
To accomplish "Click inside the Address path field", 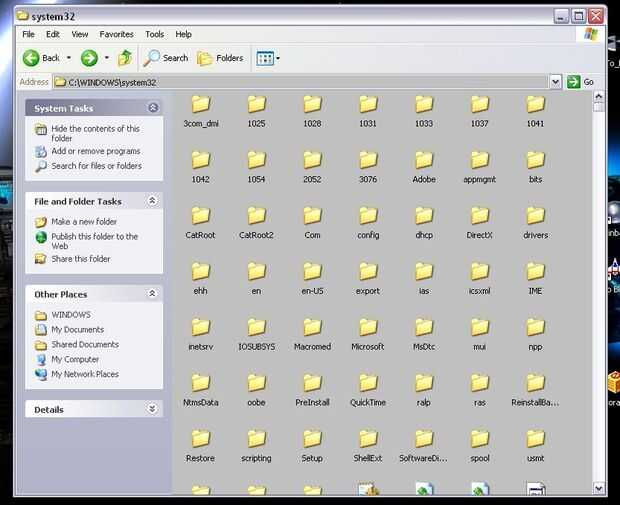I will [x=300, y=82].
